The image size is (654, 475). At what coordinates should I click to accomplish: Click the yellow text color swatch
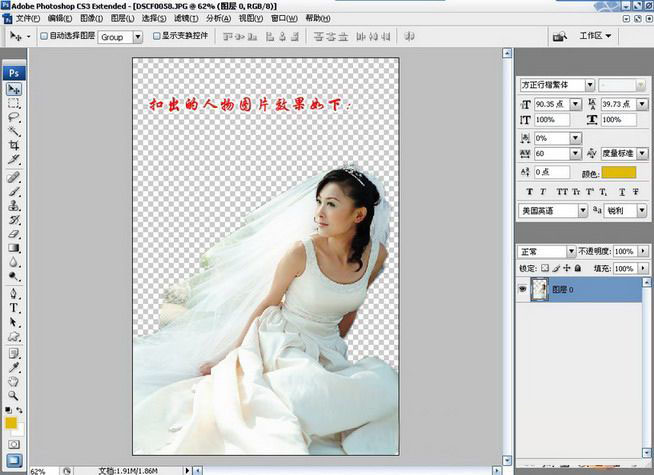tap(619, 173)
